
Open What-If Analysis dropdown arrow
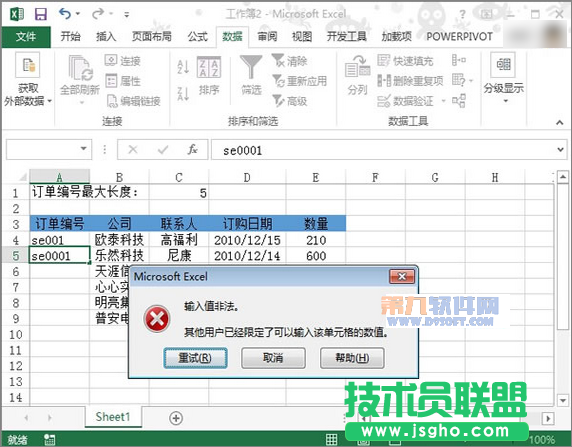(x=471, y=80)
